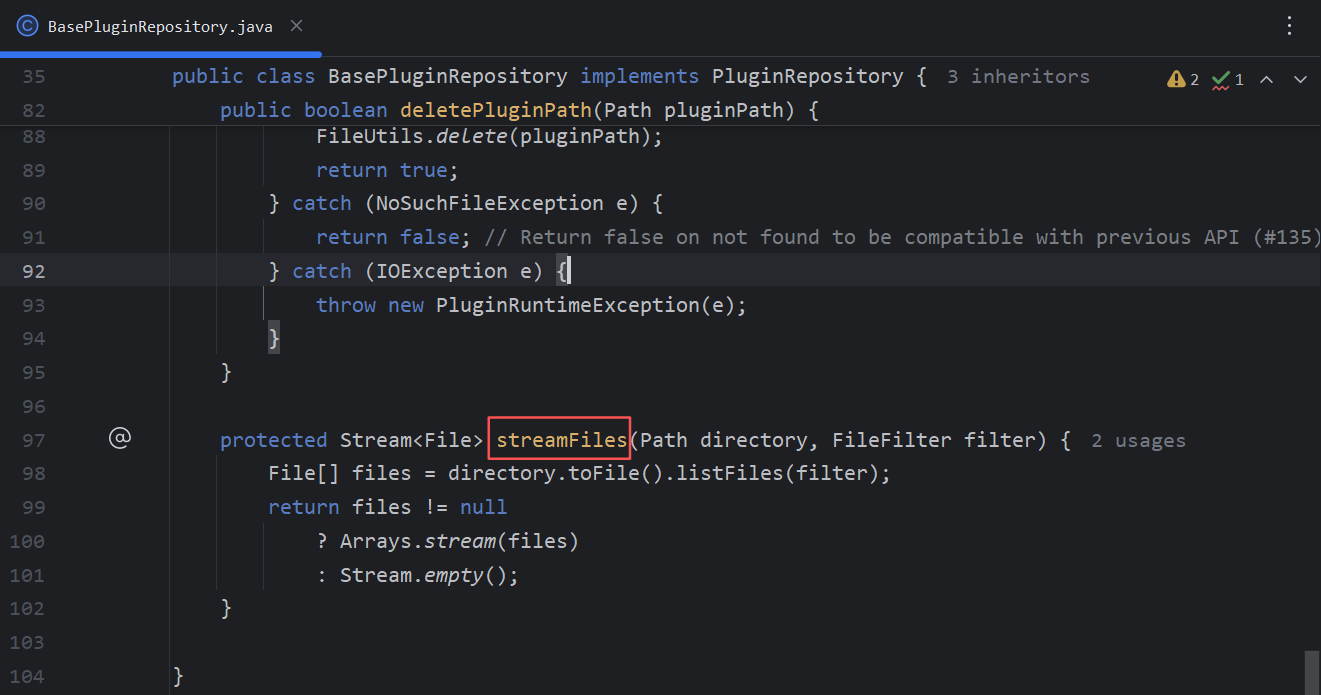Click the 'null' keyword on line 99
This screenshot has height=695, width=1321.
483,507
